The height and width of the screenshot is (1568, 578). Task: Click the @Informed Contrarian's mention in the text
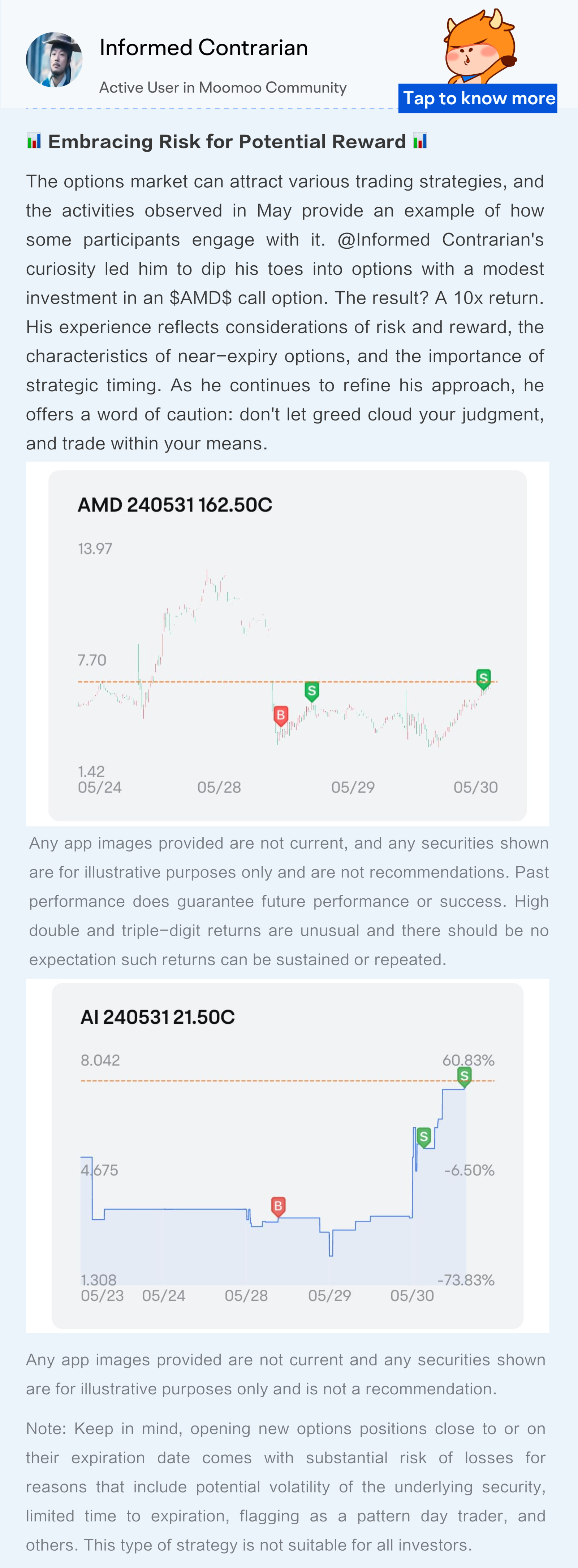click(440, 239)
